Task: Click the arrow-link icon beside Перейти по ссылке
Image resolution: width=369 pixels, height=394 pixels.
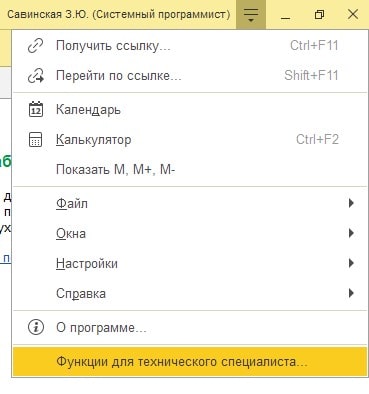Action: (36, 76)
